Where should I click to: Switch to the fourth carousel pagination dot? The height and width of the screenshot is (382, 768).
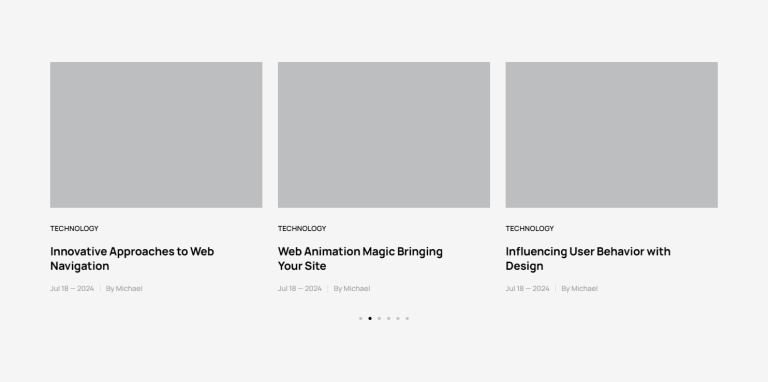(x=388, y=318)
